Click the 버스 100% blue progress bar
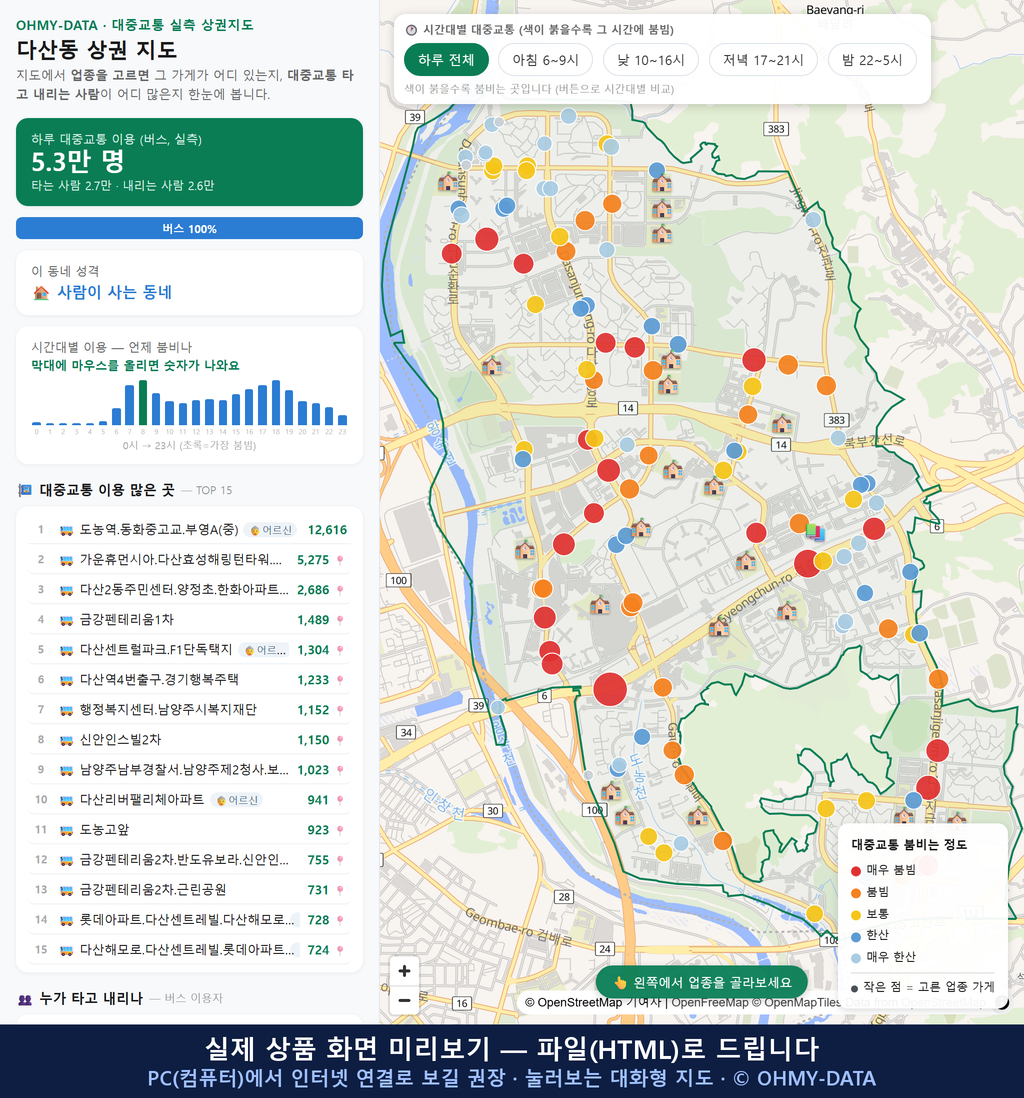The width and height of the screenshot is (1024, 1098). click(189, 228)
